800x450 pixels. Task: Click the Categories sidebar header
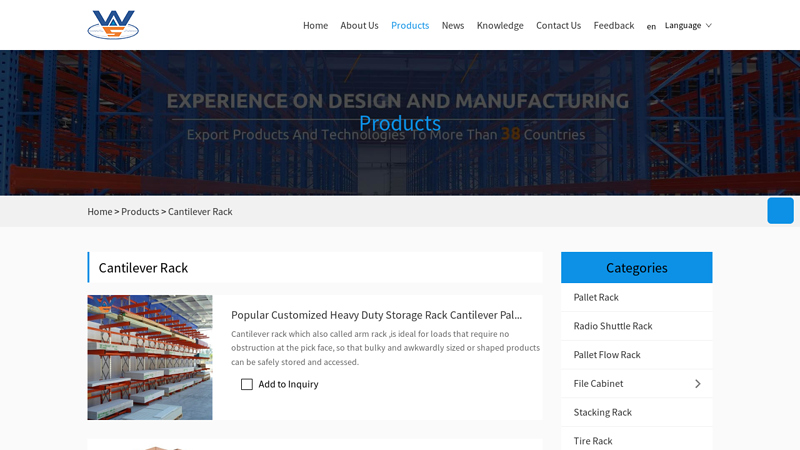point(636,267)
